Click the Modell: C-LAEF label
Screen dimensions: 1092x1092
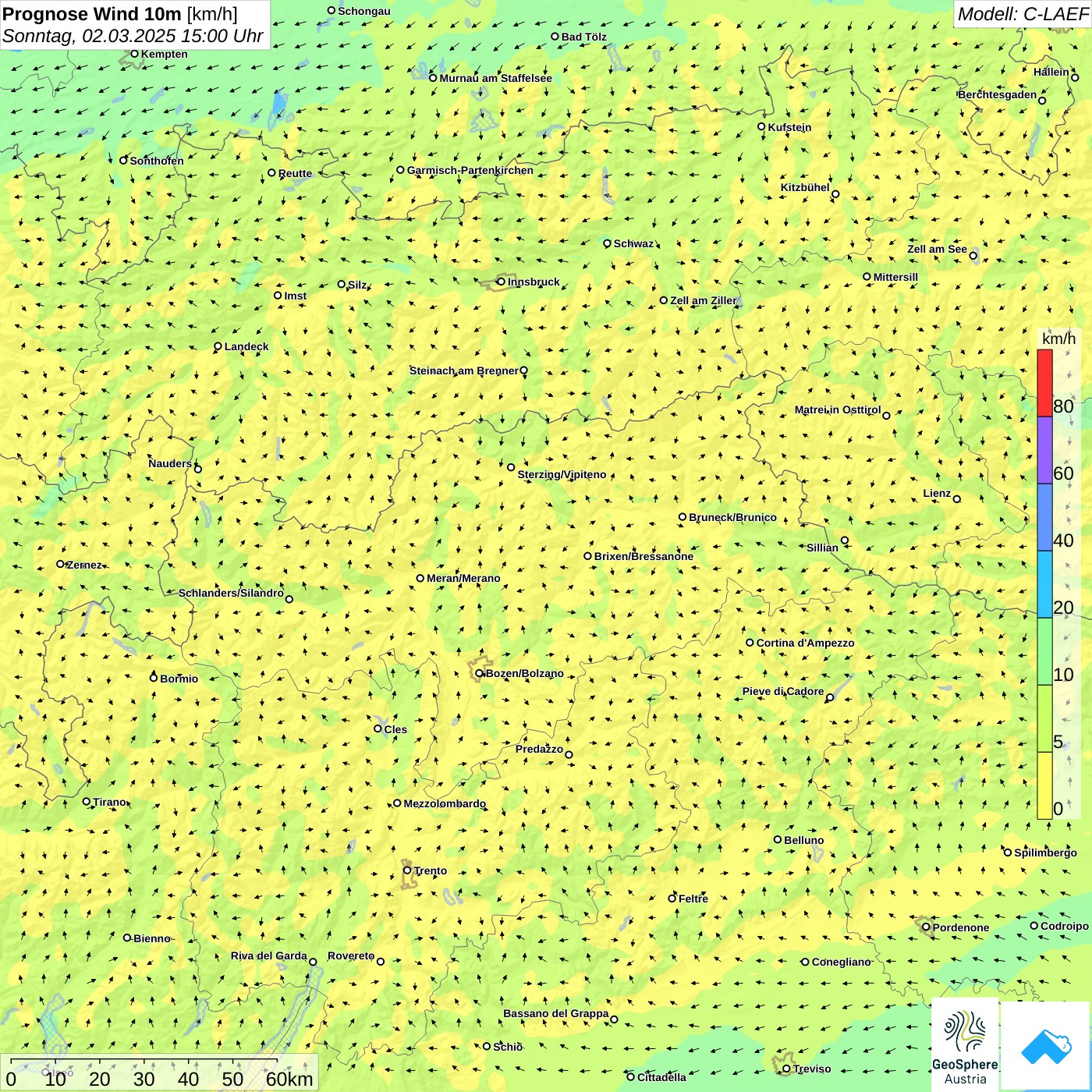[1022, 14]
